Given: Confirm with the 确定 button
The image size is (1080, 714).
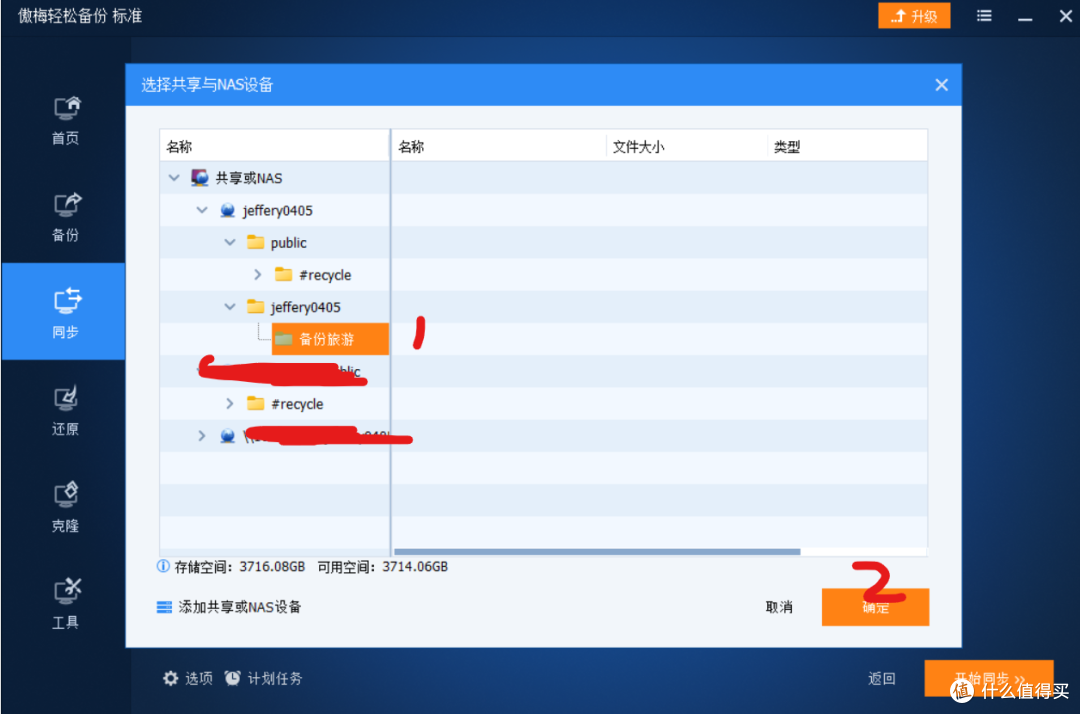Looking at the screenshot, I should 875,607.
